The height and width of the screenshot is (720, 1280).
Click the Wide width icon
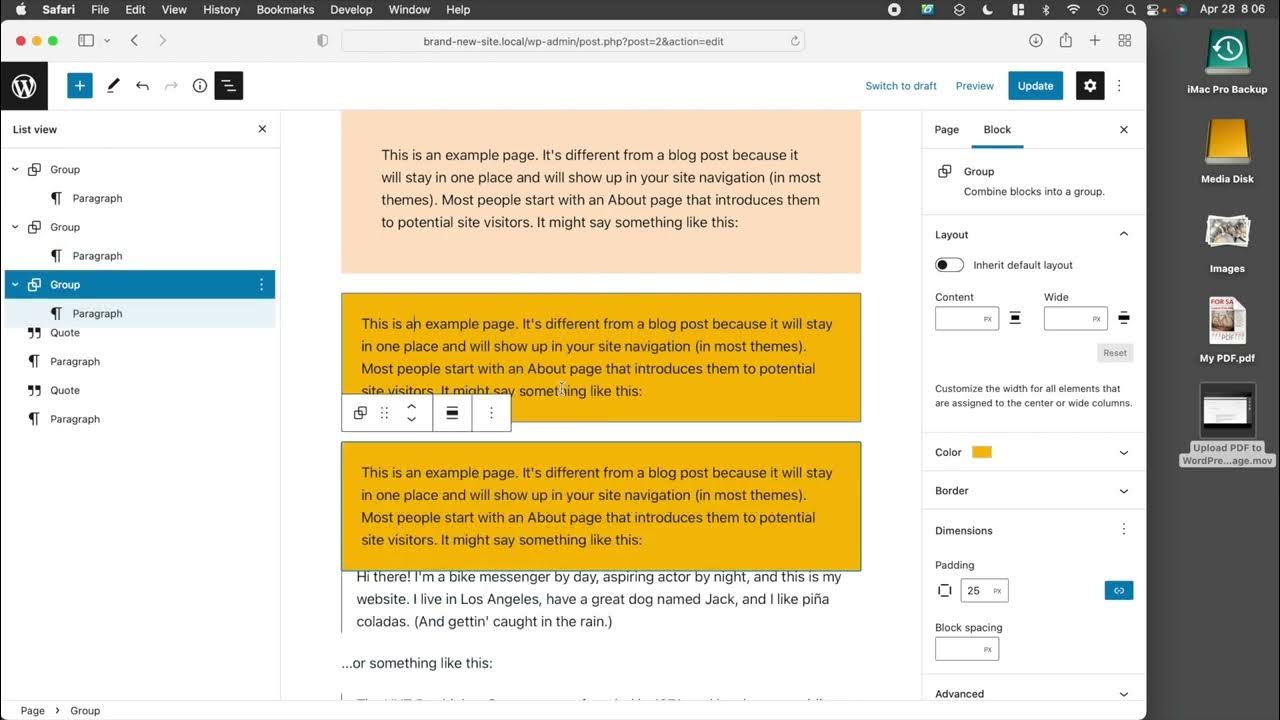tap(1124, 318)
